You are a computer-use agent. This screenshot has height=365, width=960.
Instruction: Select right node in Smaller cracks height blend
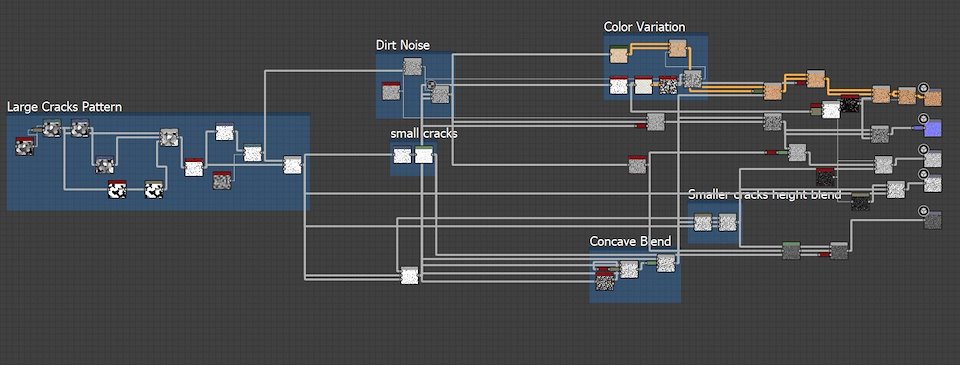pos(726,222)
